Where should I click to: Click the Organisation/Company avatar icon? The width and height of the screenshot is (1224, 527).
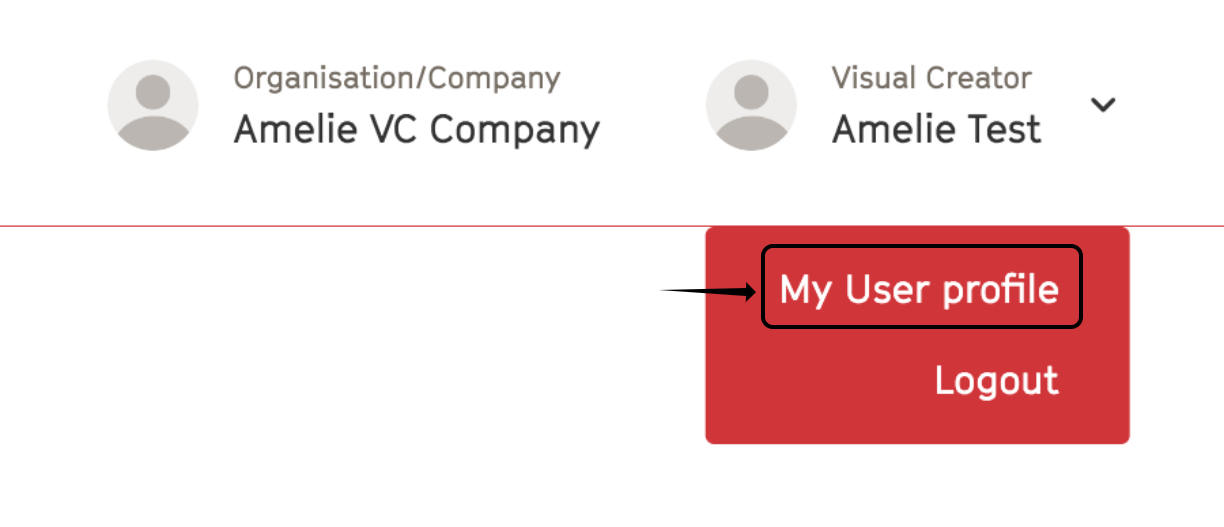click(153, 105)
